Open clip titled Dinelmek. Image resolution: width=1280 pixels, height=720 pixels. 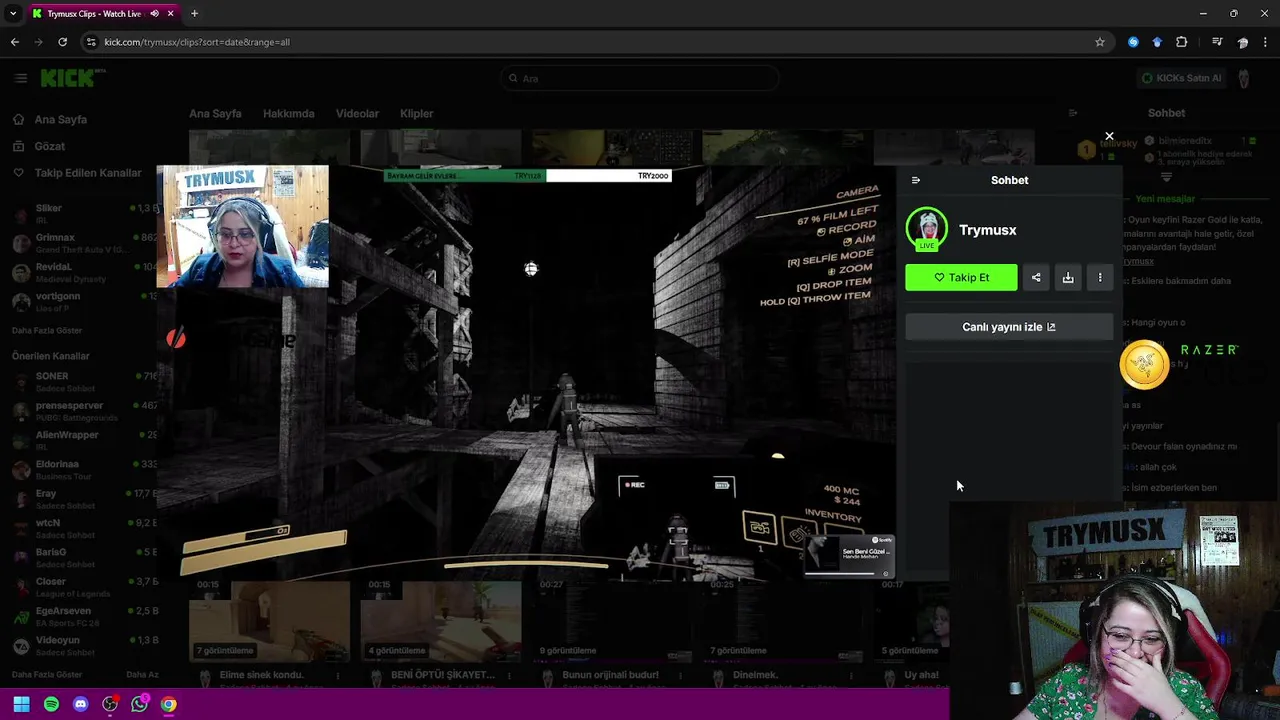(756, 675)
